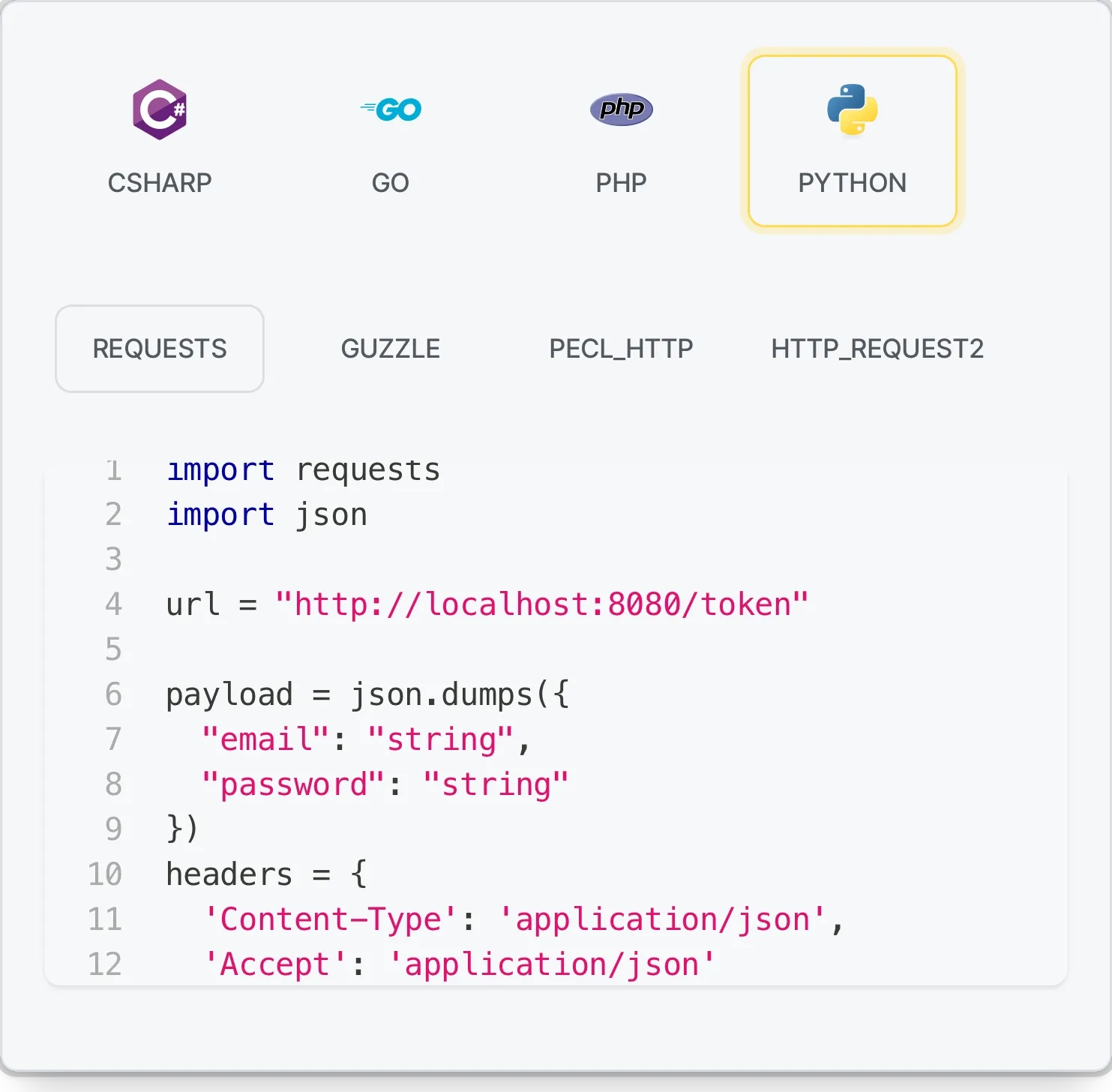Pick PHP as the target language
Image resolution: width=1112 pixels, height=1092 pixels.
pos(621,142)
